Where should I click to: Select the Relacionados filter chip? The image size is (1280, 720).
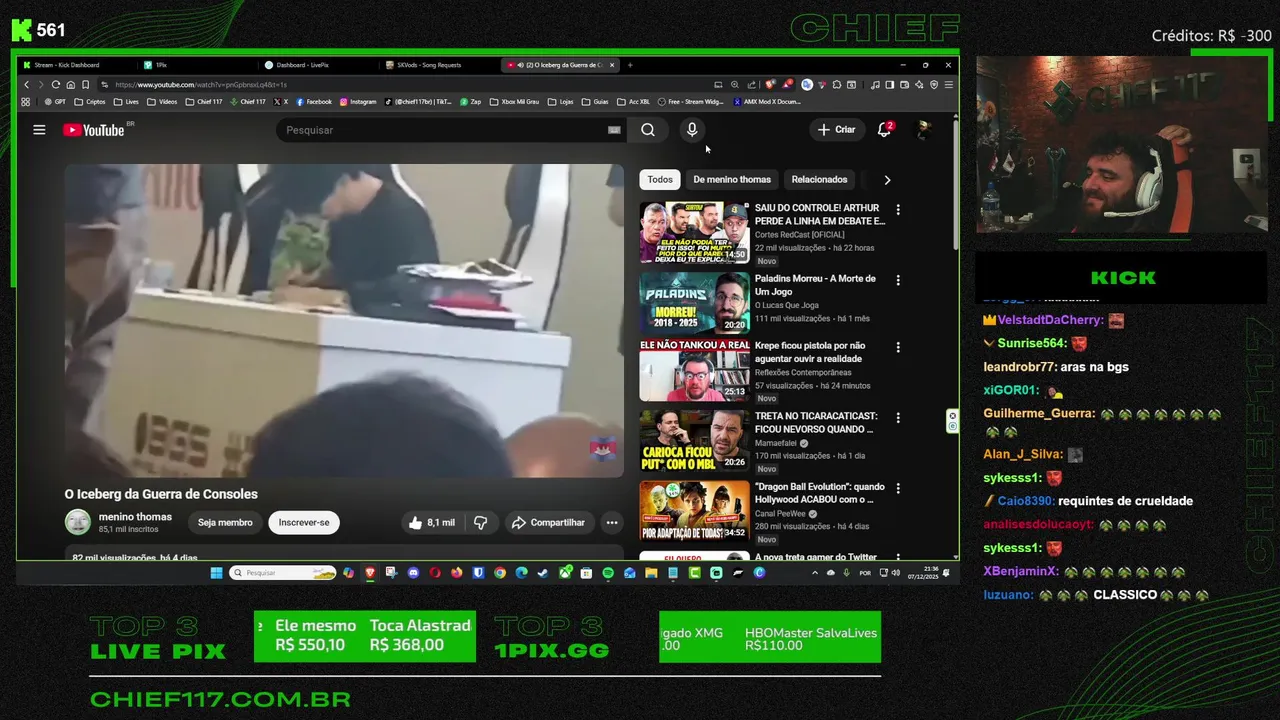[x=819, y=180]
